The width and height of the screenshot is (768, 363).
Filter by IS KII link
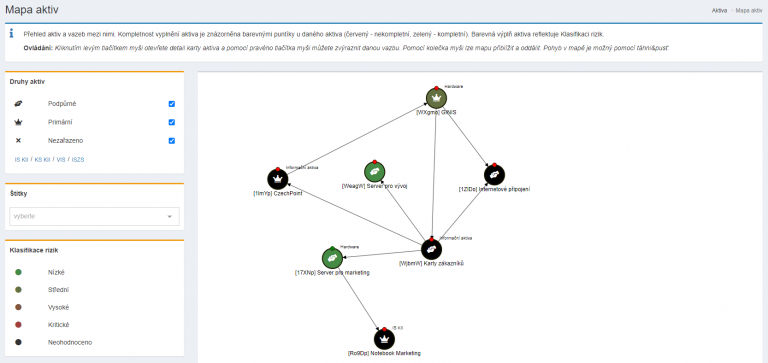click(22, 160)
